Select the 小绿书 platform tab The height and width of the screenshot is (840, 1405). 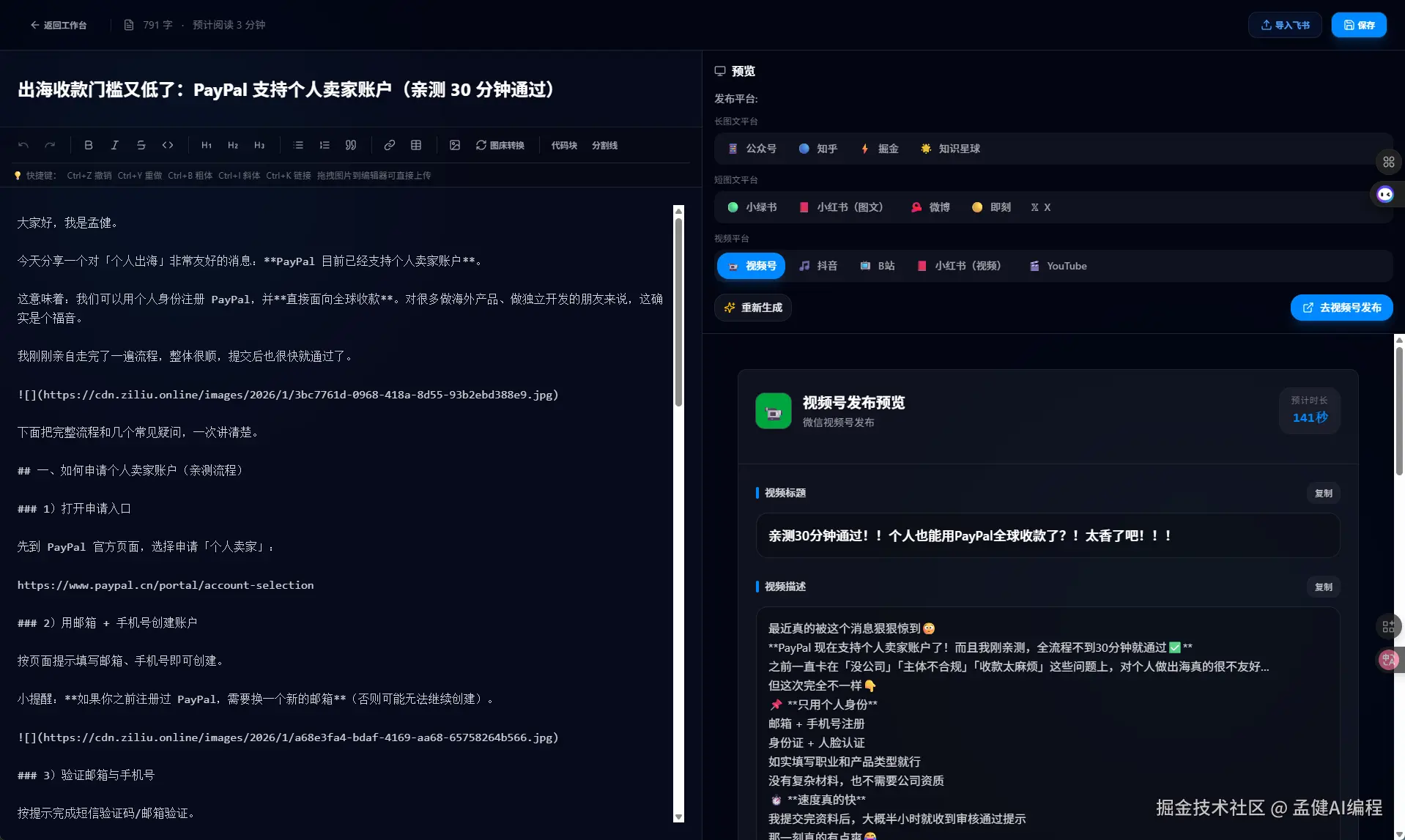click(752, 207)
